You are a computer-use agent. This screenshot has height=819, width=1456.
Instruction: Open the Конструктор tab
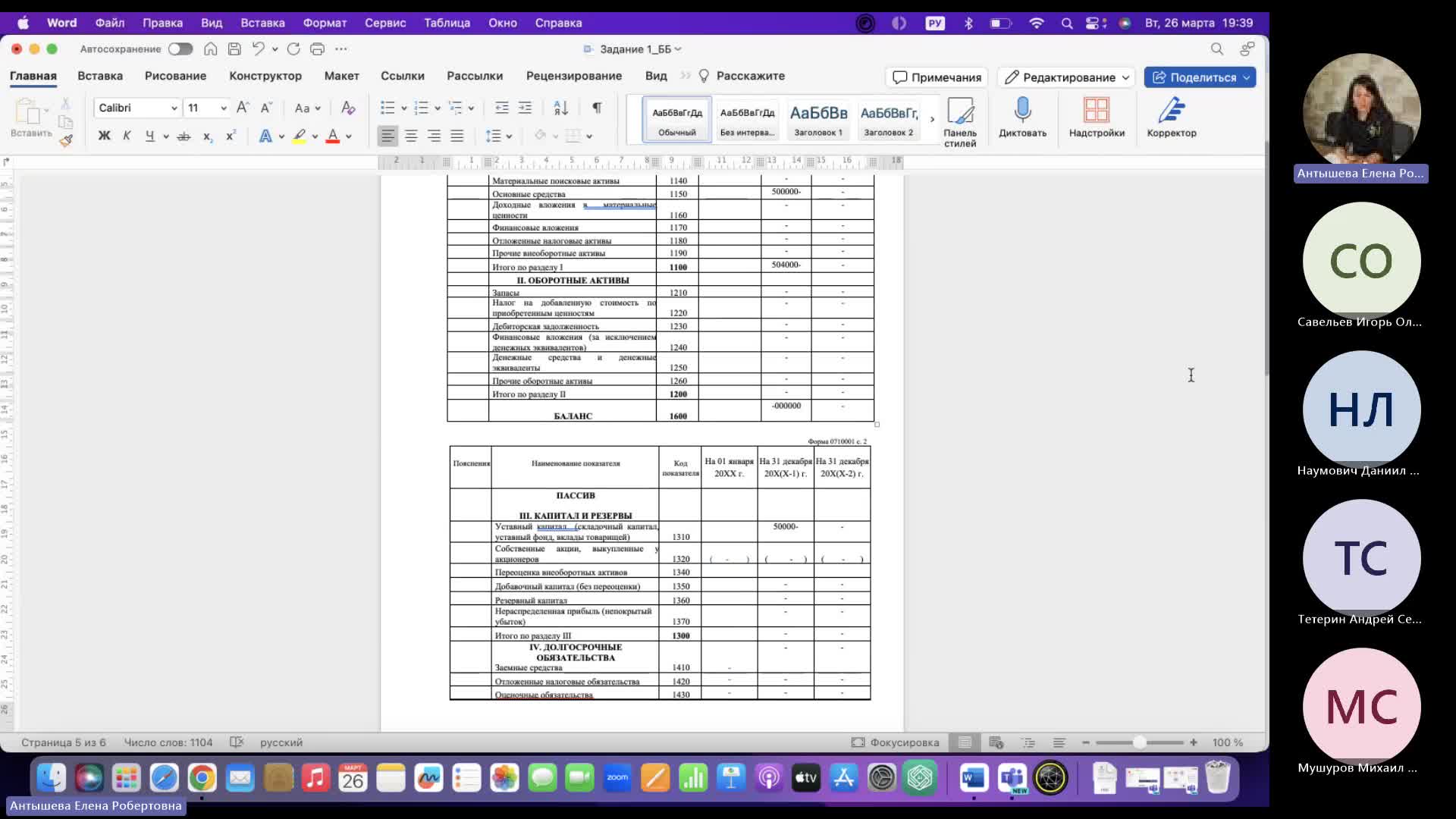pyautogui.click(x=265, y=76)
